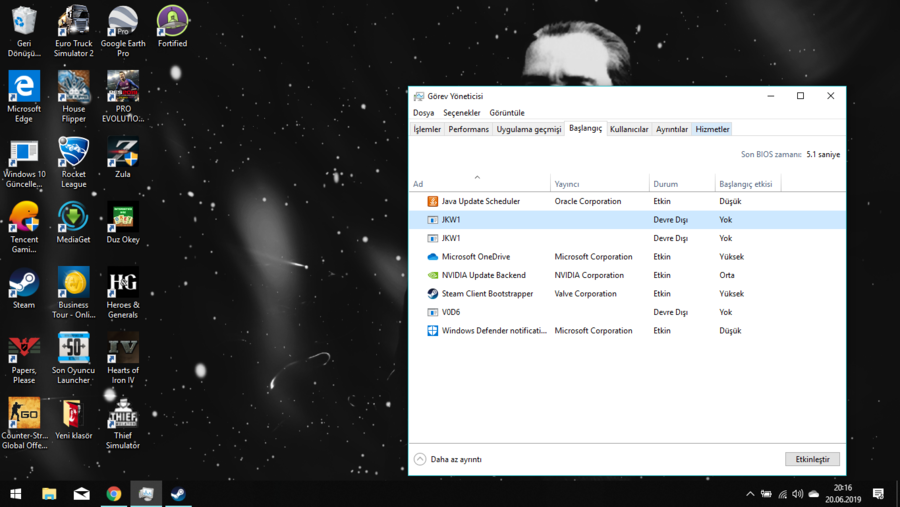
Task: Open the Recycle Bin desktop icon
Action: (x=24, y=31)
